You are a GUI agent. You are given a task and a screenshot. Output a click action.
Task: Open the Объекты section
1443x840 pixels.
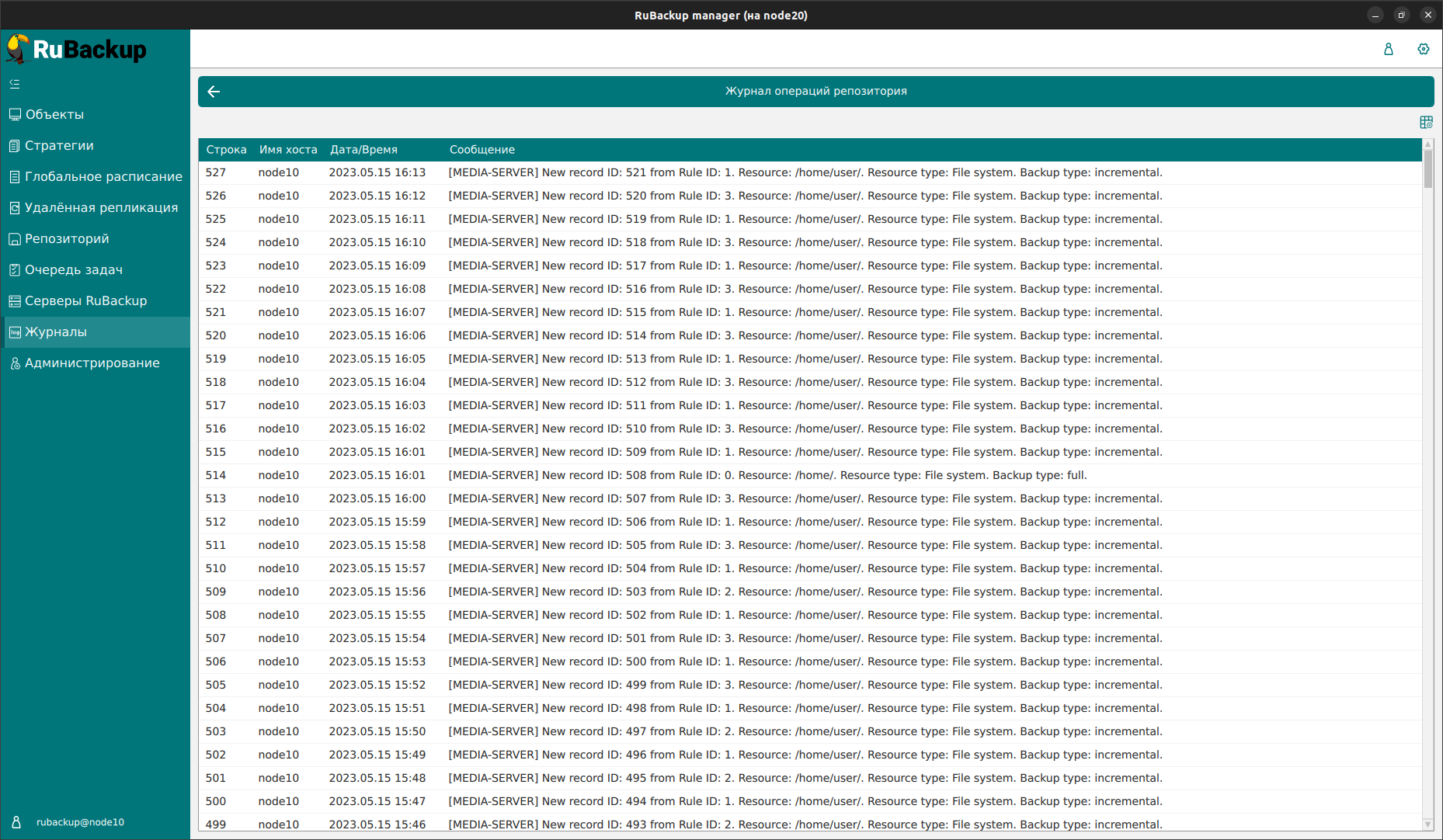click(x=54, y=114)
